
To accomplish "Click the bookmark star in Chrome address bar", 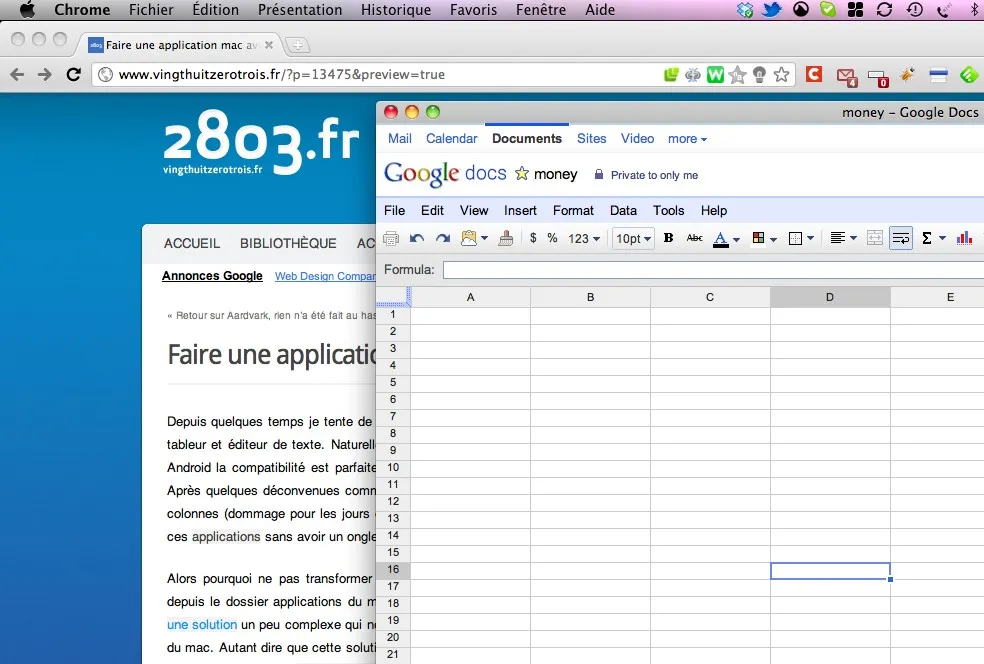I will click(781, 75).
